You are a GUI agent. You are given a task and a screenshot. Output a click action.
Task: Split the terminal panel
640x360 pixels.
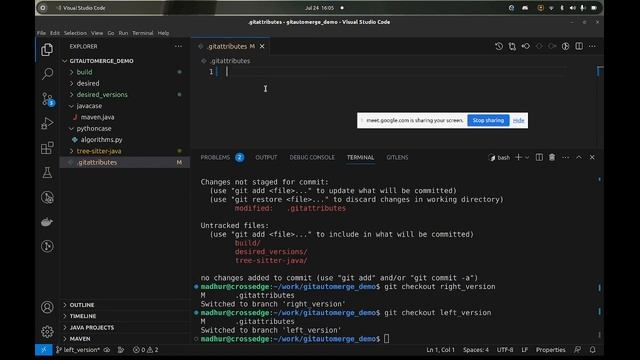539,157
